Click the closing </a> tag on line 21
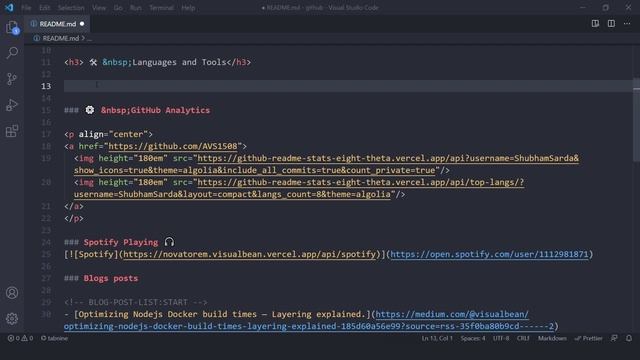The width and height of the screenshot is (640, 360). coord(74,207)
